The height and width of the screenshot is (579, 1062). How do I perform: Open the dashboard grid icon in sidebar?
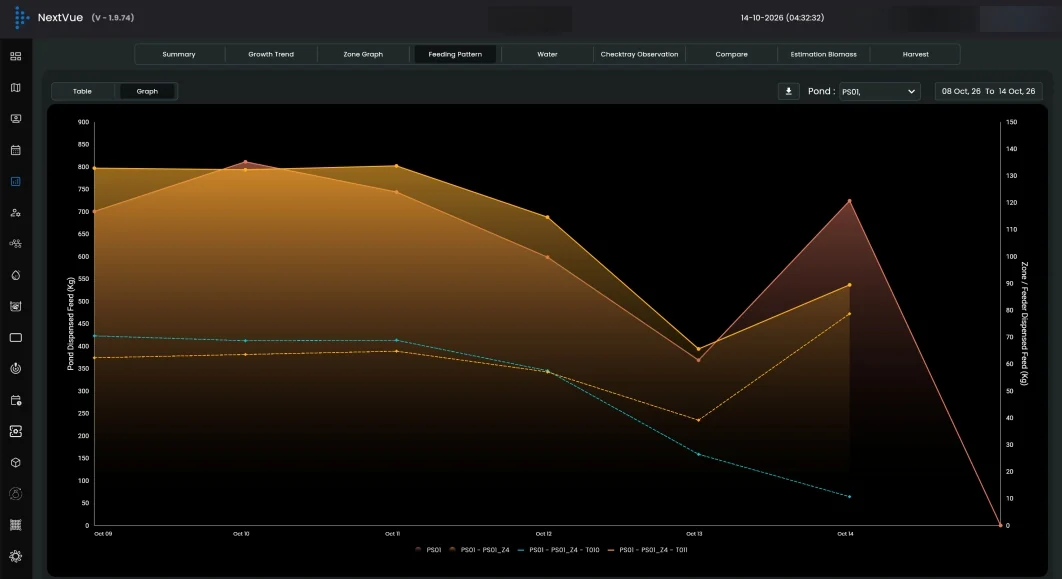pyautogui.click(x=16, y=56)
